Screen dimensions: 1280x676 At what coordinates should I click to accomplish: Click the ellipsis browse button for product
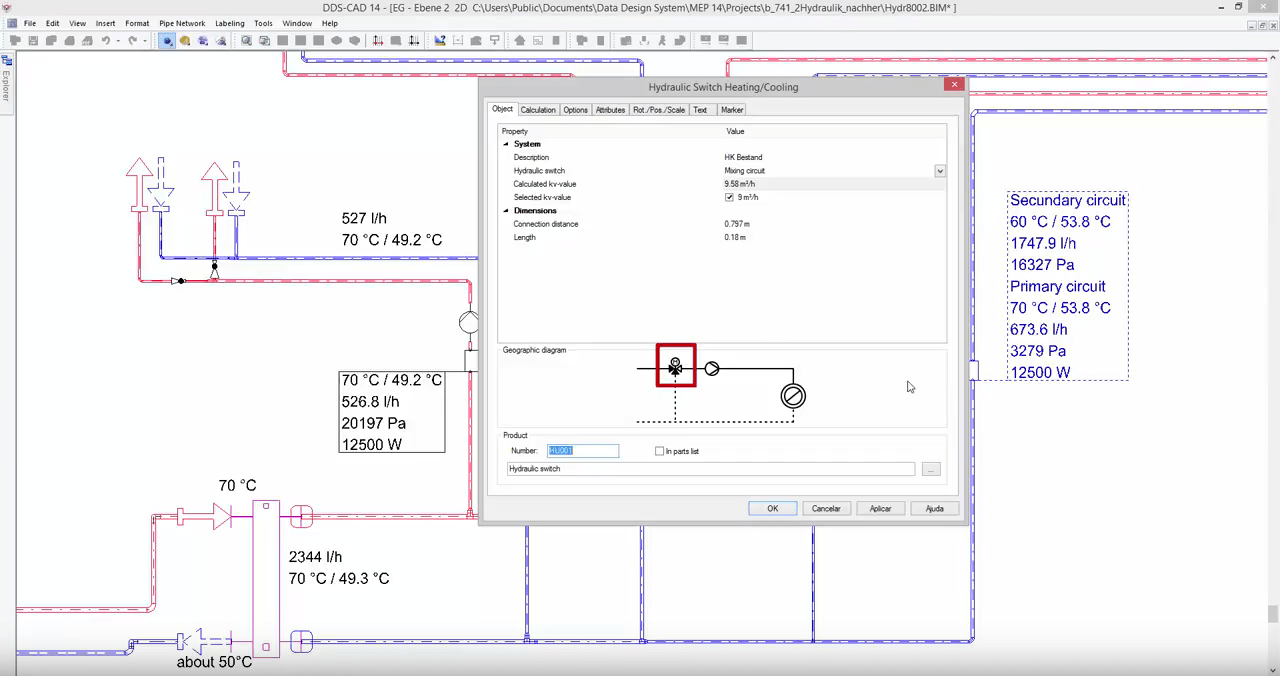tap(931, 469)
